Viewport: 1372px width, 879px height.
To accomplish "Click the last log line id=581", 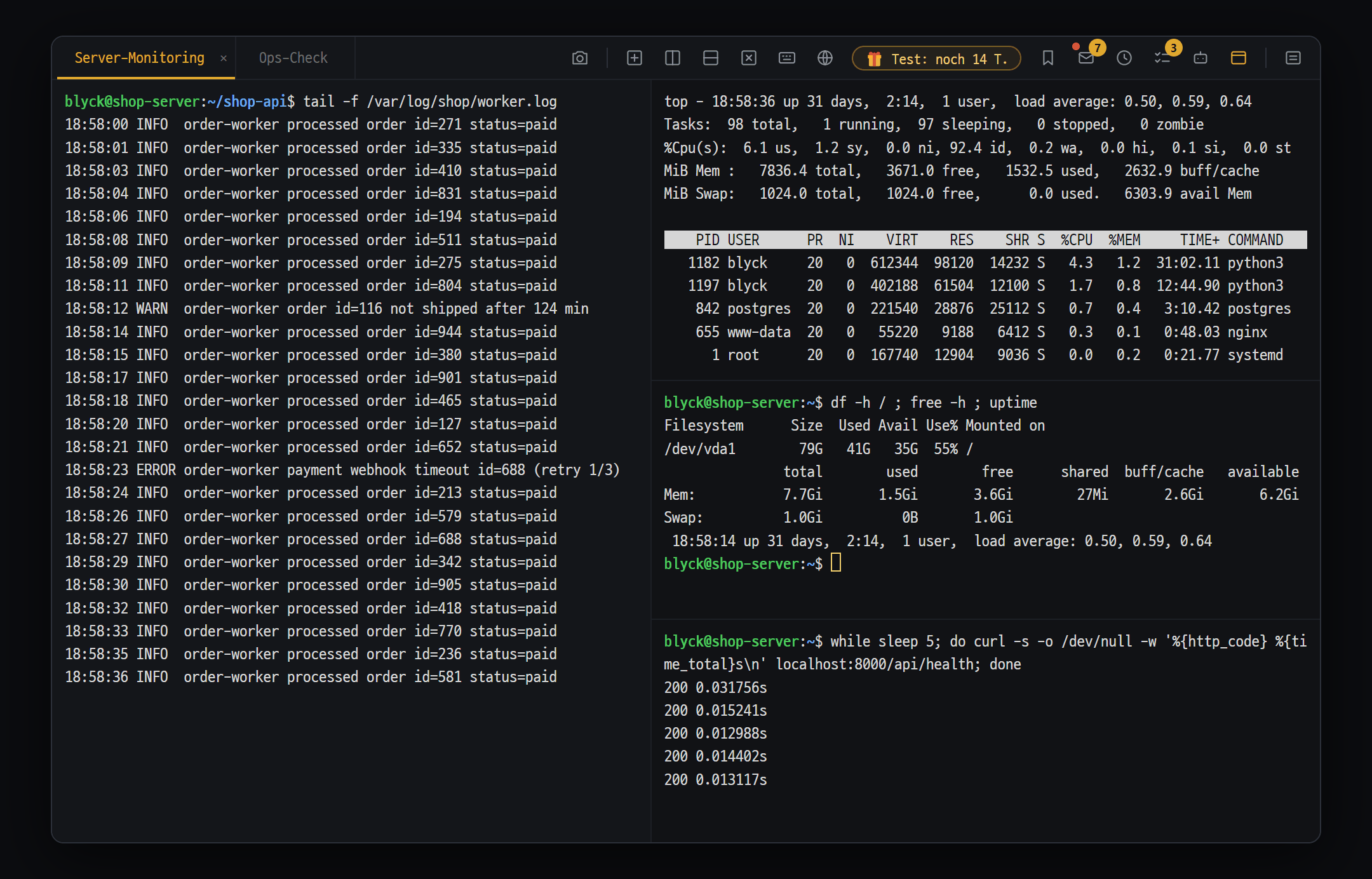I will tap(311, 677).
